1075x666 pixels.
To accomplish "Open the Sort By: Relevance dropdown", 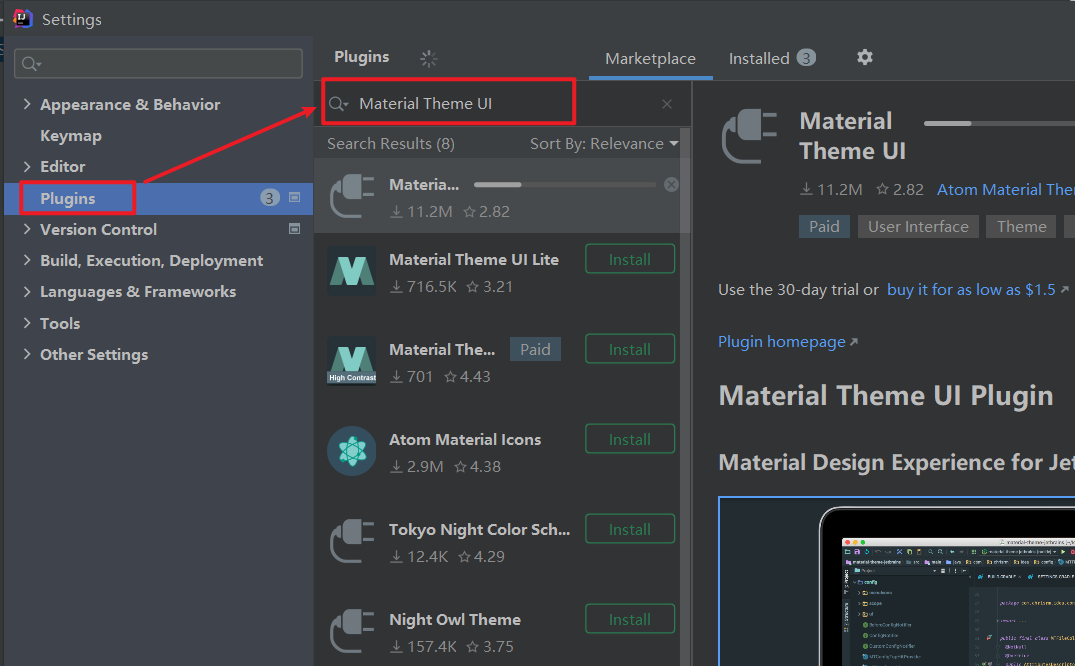I will [604, 143].
